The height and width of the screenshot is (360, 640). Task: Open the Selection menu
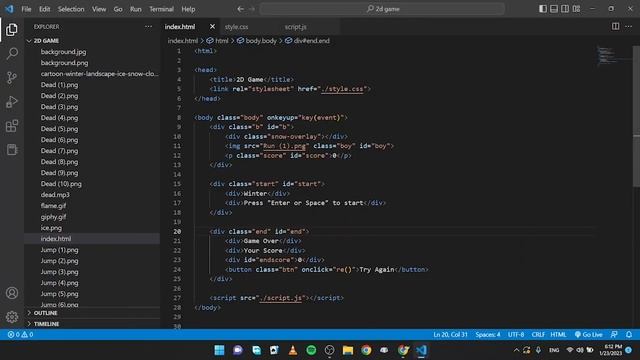pos(71,9)
